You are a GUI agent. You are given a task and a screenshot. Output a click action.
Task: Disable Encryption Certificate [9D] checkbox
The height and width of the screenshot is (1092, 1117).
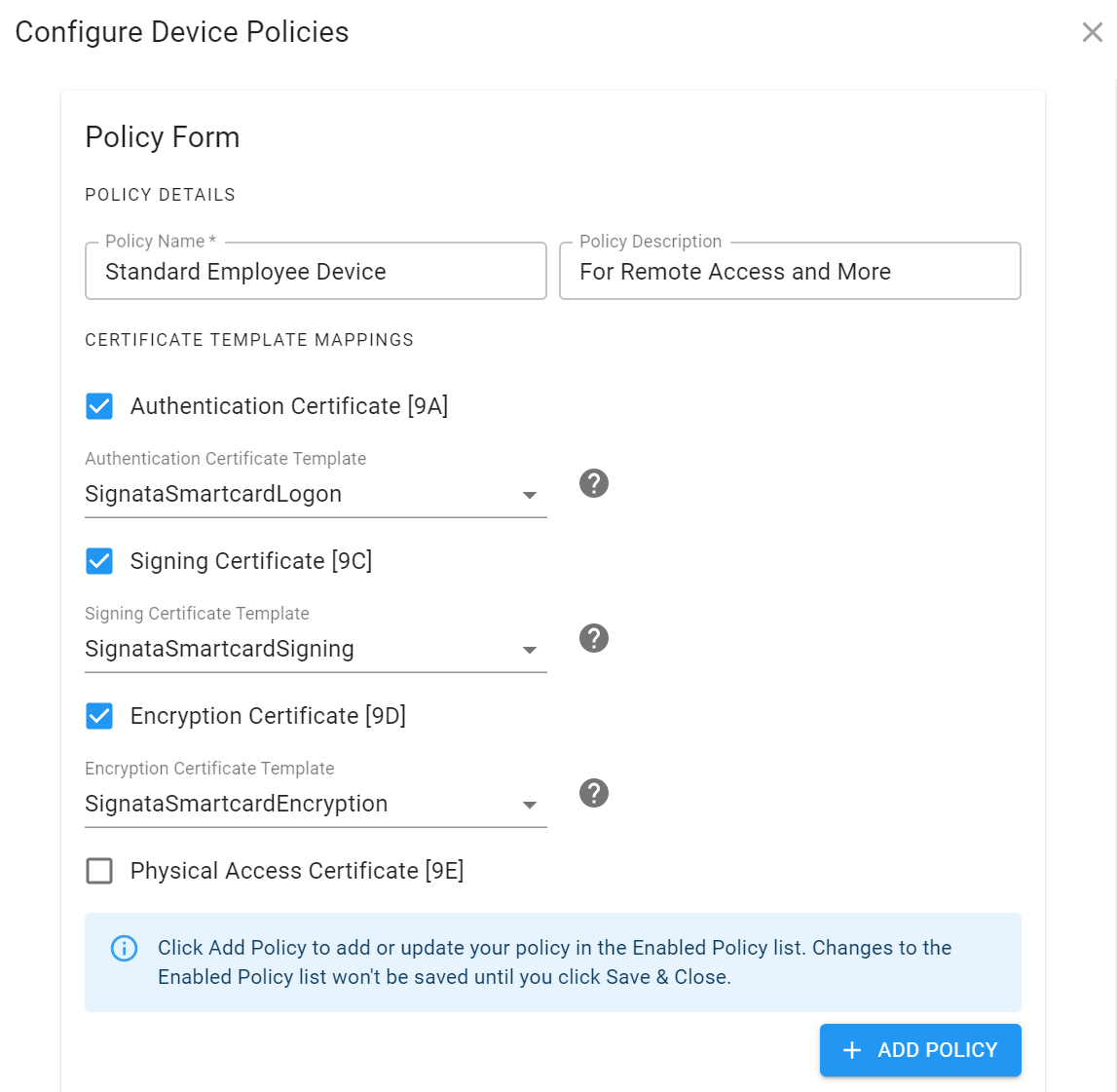[x=99, y=716]
